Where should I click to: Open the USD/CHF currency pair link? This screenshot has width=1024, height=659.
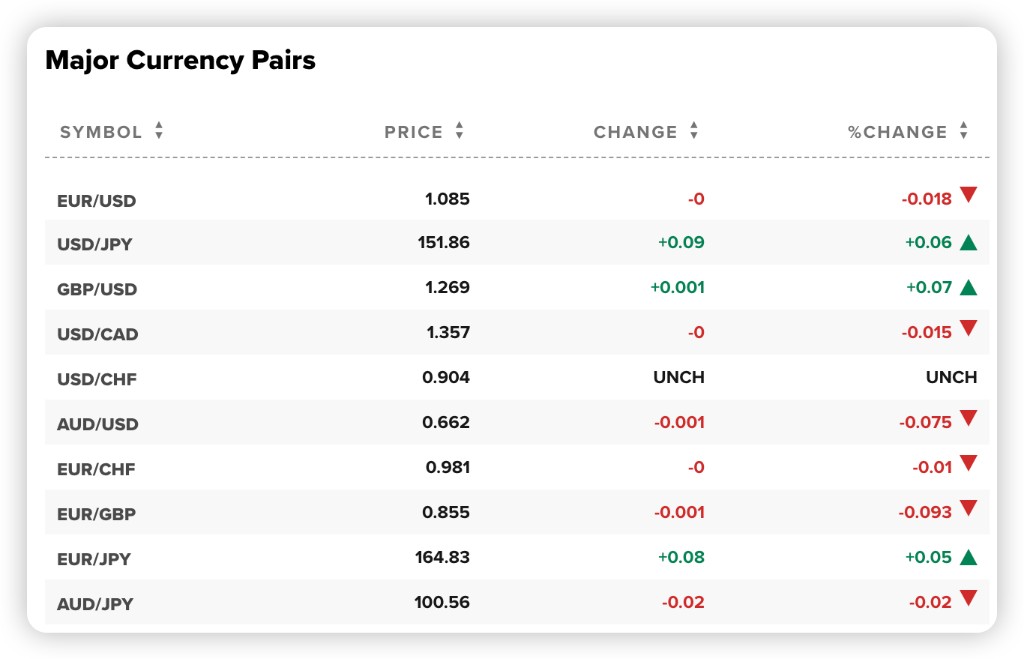pos(97,379)
